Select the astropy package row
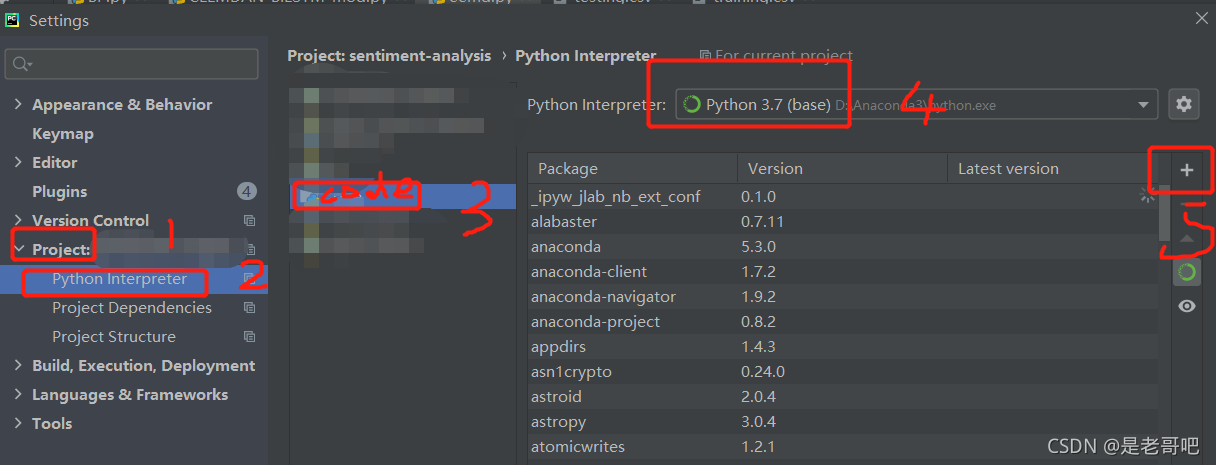 (x=843, y=422)
